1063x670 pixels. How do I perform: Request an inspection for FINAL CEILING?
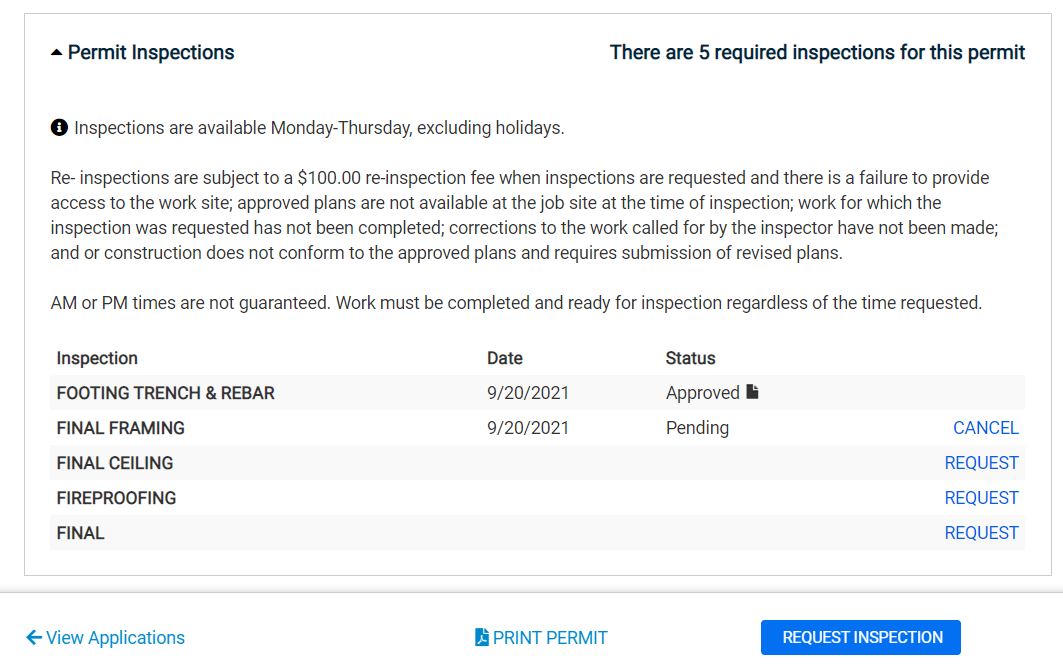(982, 462)
